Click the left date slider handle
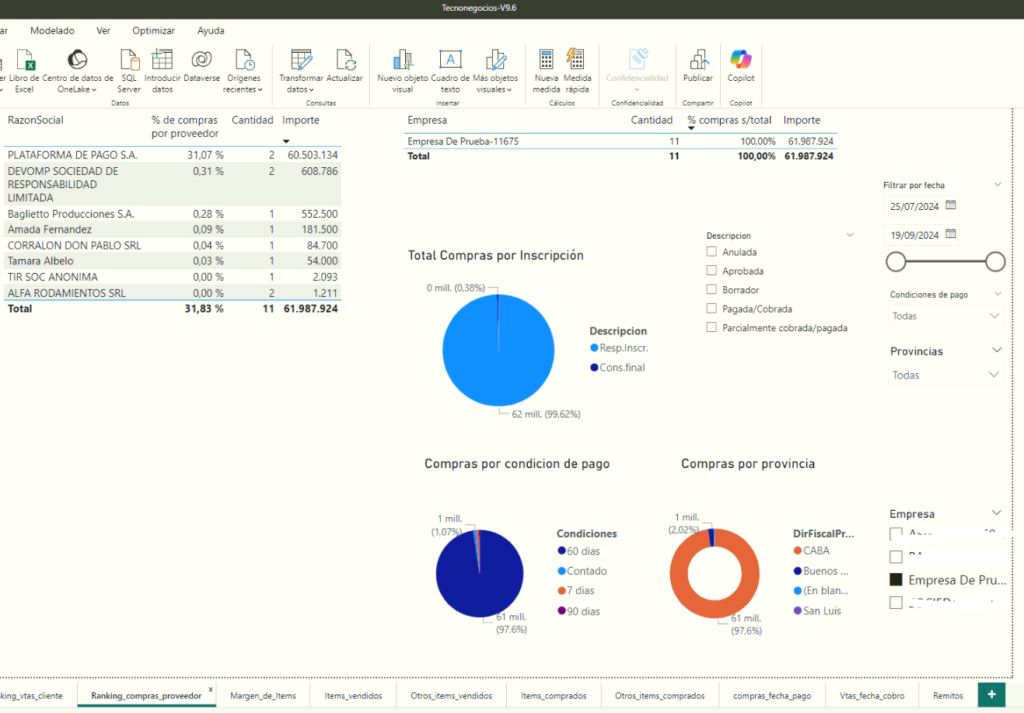The height and width of the screenshot is (713, 1024). coord(896,262)
